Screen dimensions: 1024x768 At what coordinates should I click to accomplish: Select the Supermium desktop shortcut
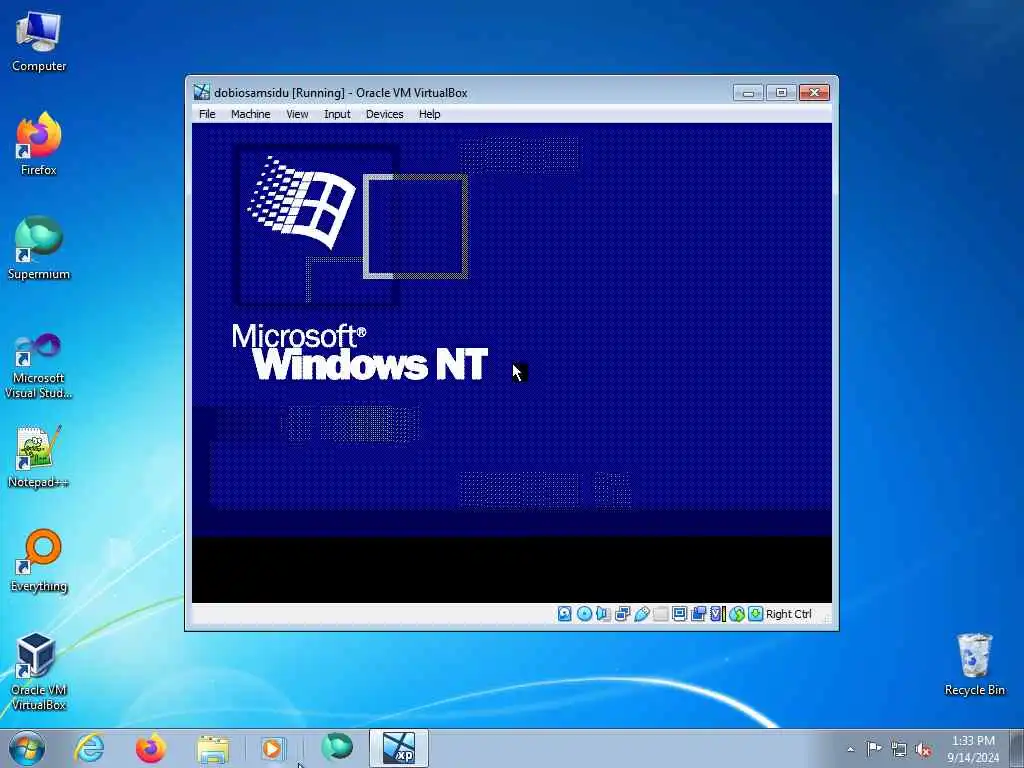coord(39,248)
